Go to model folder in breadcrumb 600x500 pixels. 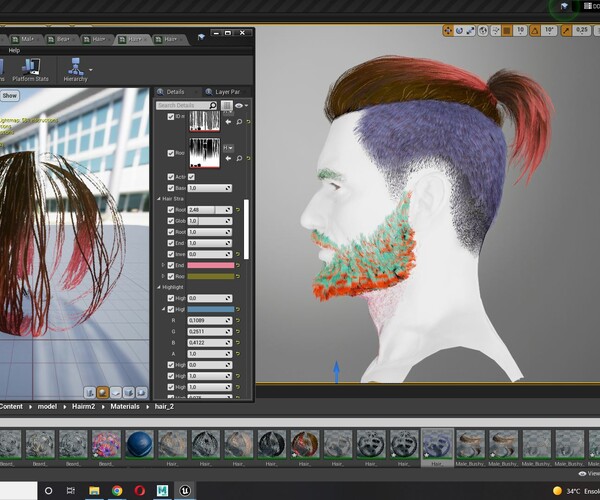pyautogui.click(x=47, y=406)
